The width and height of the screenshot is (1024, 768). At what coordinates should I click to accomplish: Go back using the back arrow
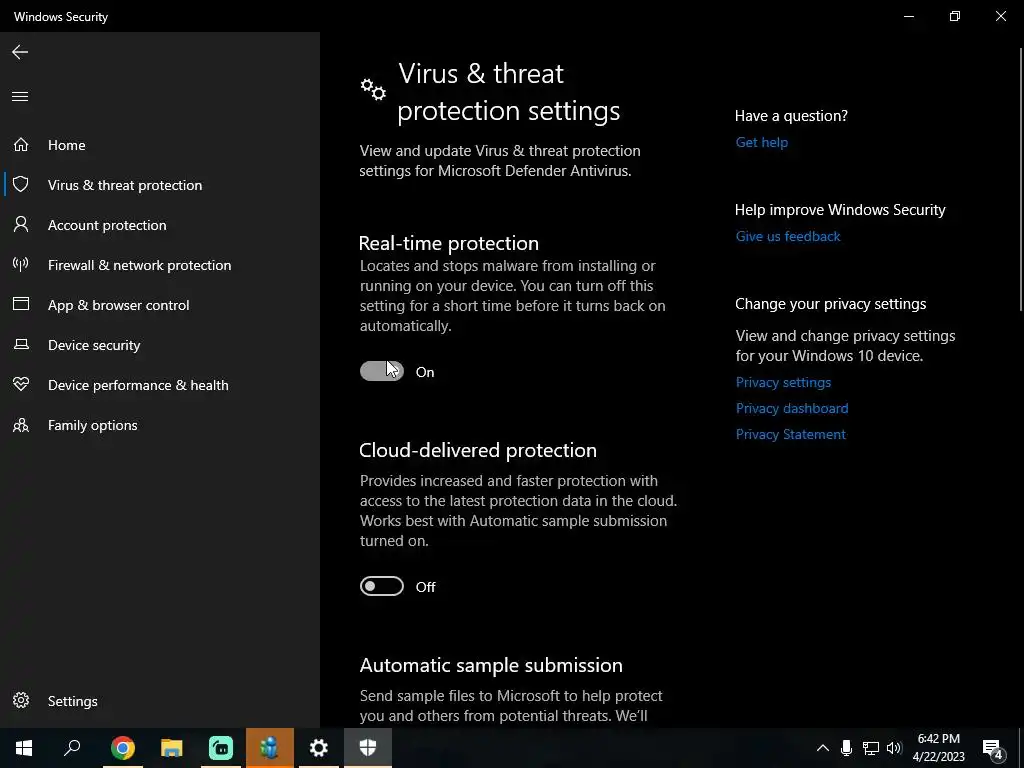[20, 52]
